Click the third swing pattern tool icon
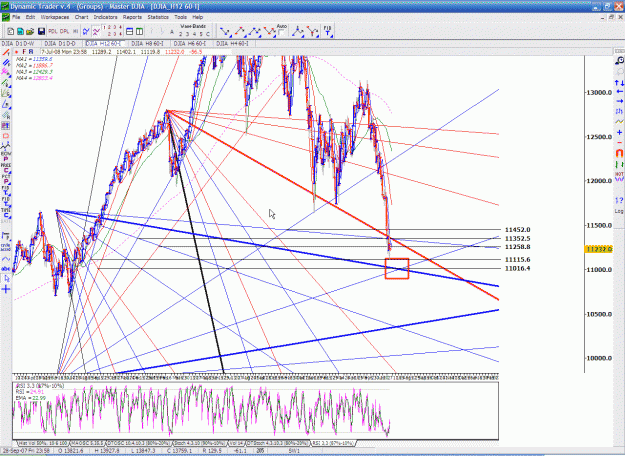The height and width of the screenshot is (456, 625). pos(255,31)
